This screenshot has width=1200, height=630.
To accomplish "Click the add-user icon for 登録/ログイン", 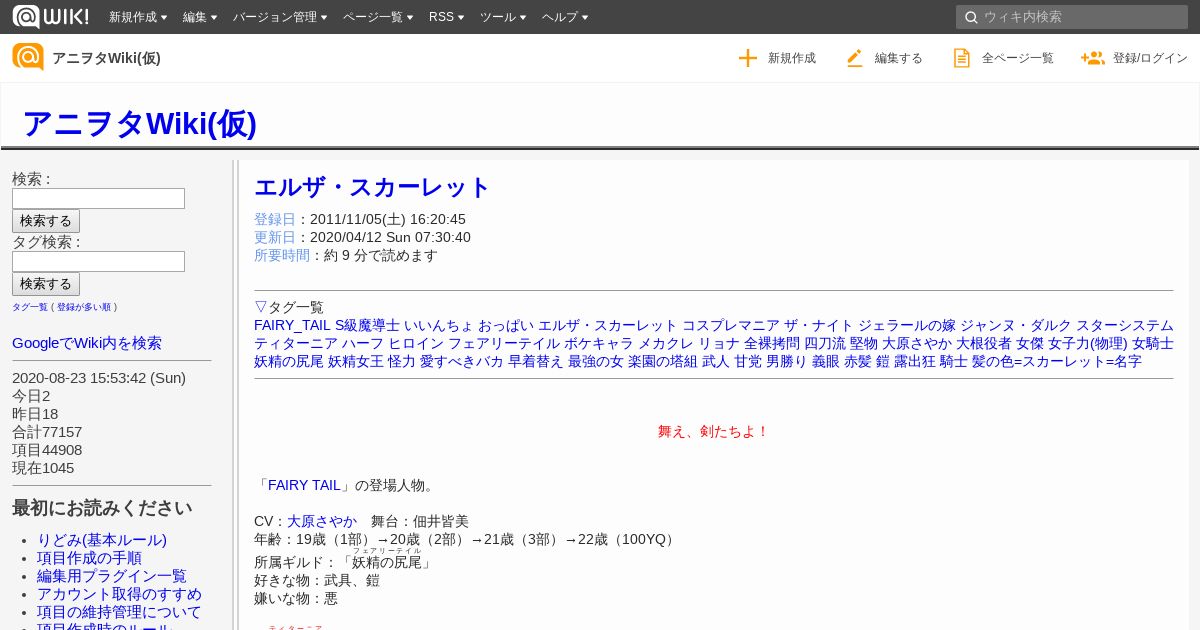I will pyautogui.click(x=1092, y=58).
